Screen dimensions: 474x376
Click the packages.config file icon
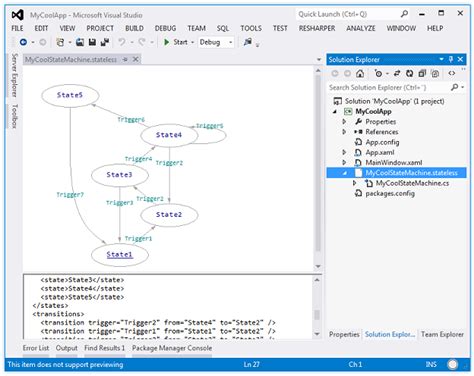358,193
